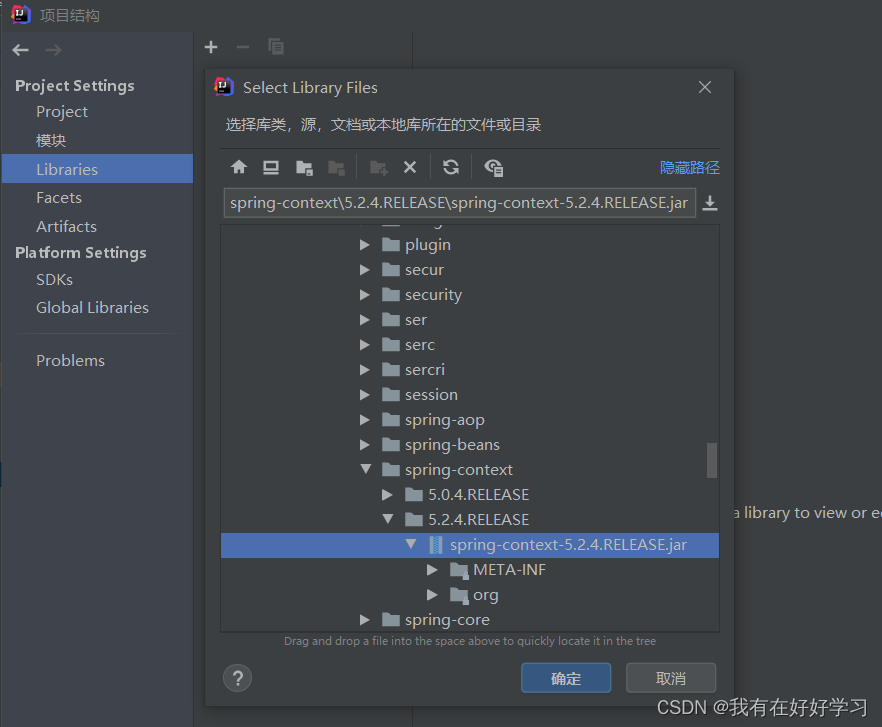
Task: Select the serc folder row
Action: (470, 344)
